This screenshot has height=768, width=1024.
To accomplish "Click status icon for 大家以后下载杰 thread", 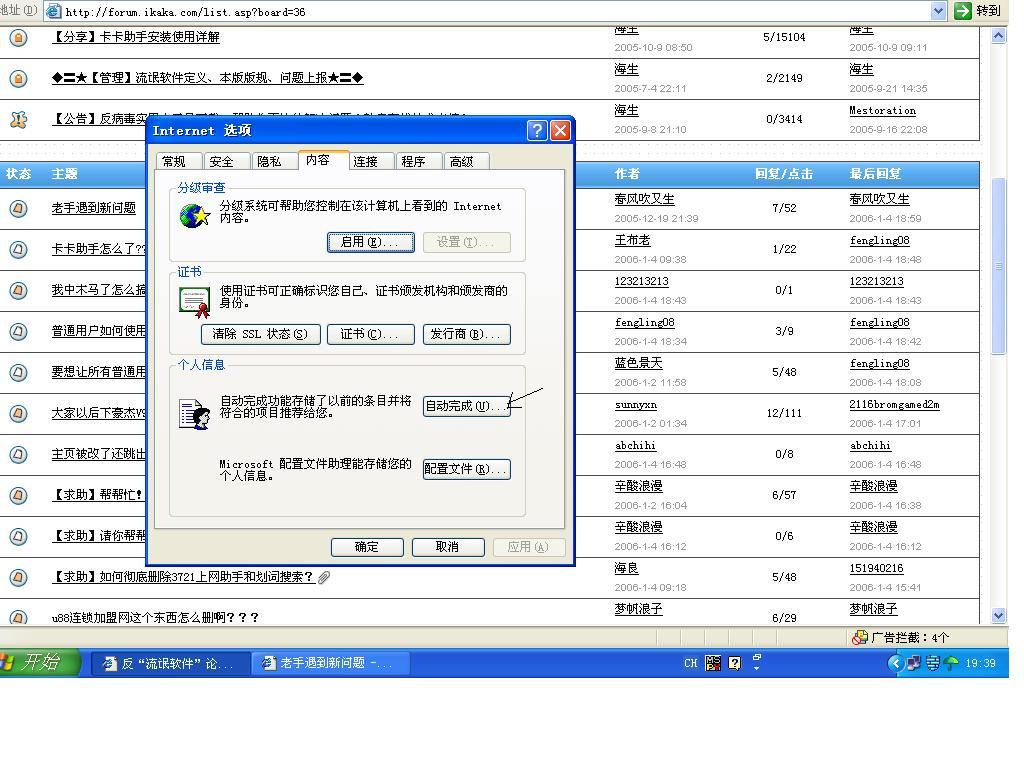I will coord(18,413).
